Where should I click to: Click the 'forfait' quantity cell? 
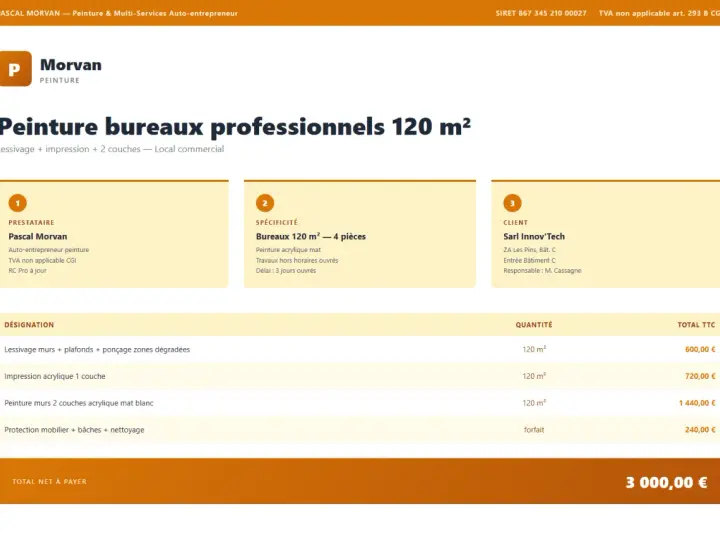534,430
